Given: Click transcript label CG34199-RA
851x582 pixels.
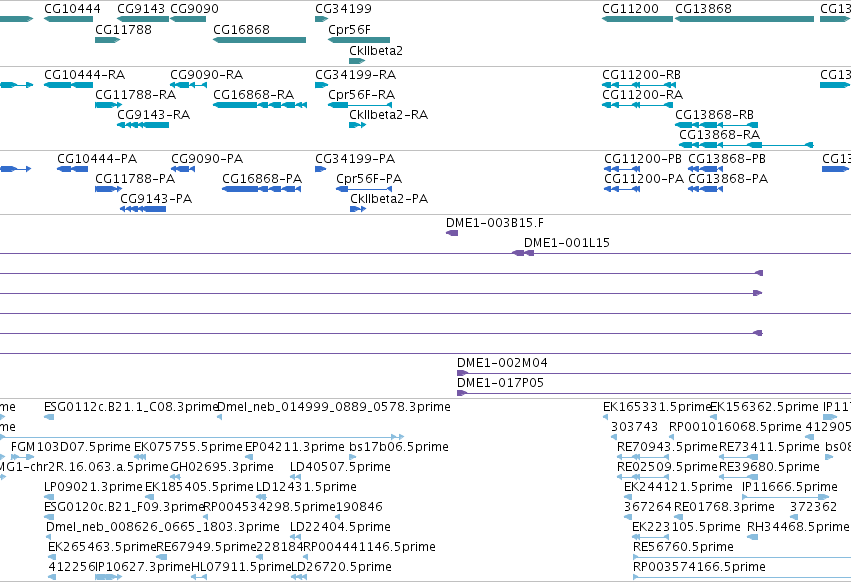Looking at the screenshot, I should (355, 74).
